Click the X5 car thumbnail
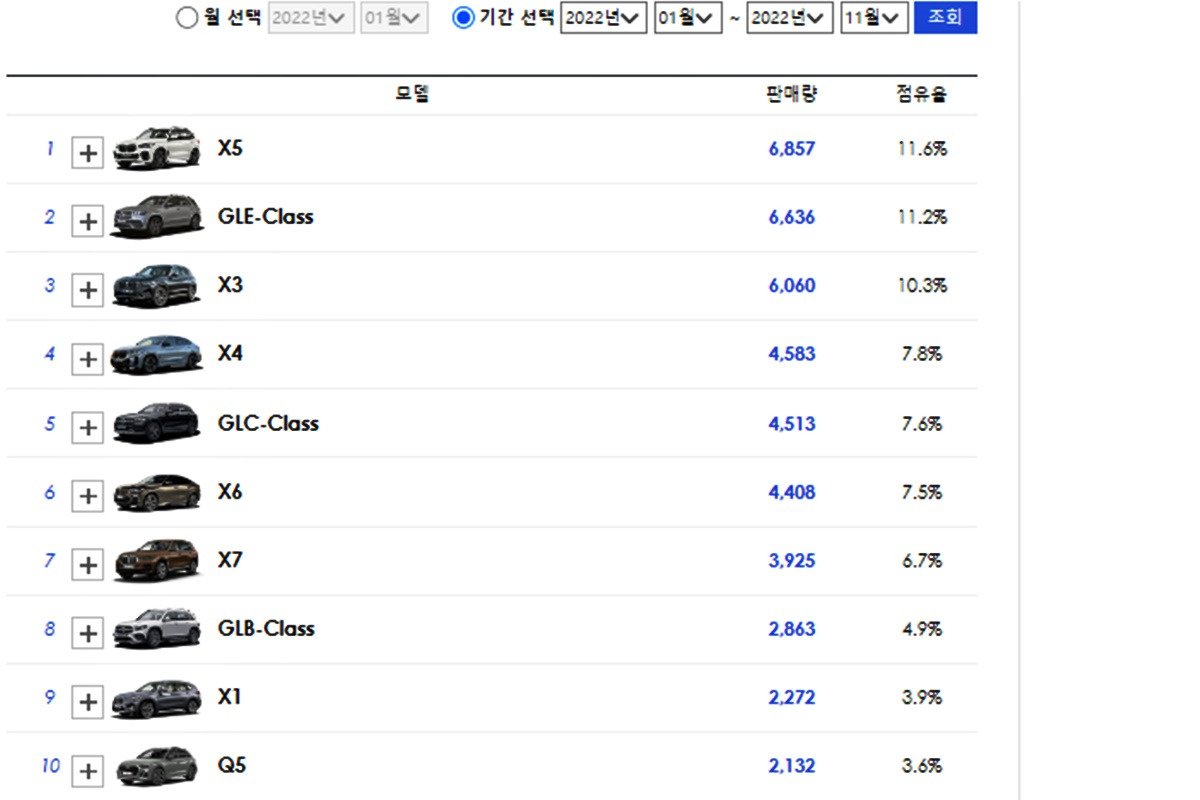Image resolution: width=1200 pixels, height=800 pixels. pos(156,148)
